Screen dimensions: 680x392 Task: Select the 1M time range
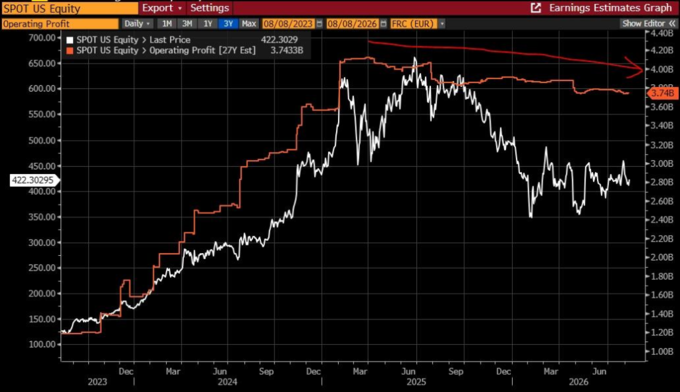tap(167, 23)
